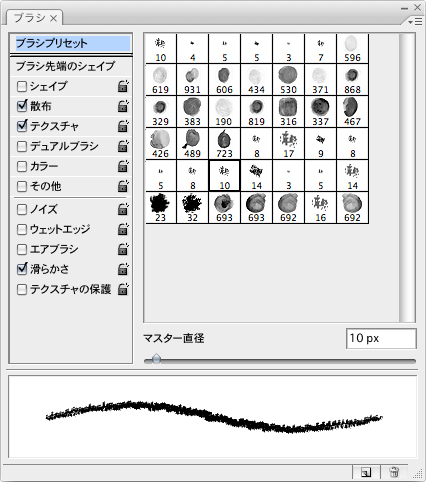The height and width of the screenshot is (482, 426).
Task: Select the 17 brush preset
Action: [x=288, y=144]
